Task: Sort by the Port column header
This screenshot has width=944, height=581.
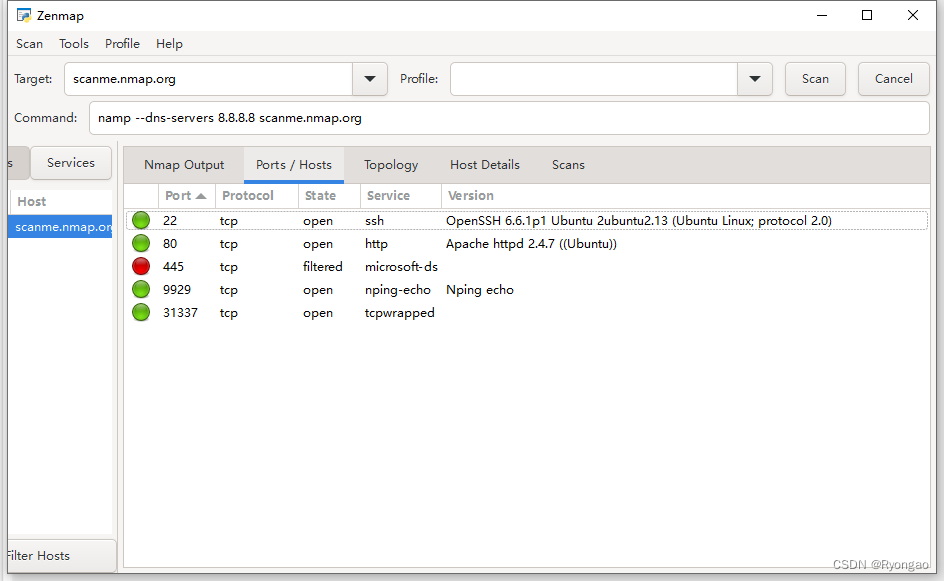Action: click(186, 196)
